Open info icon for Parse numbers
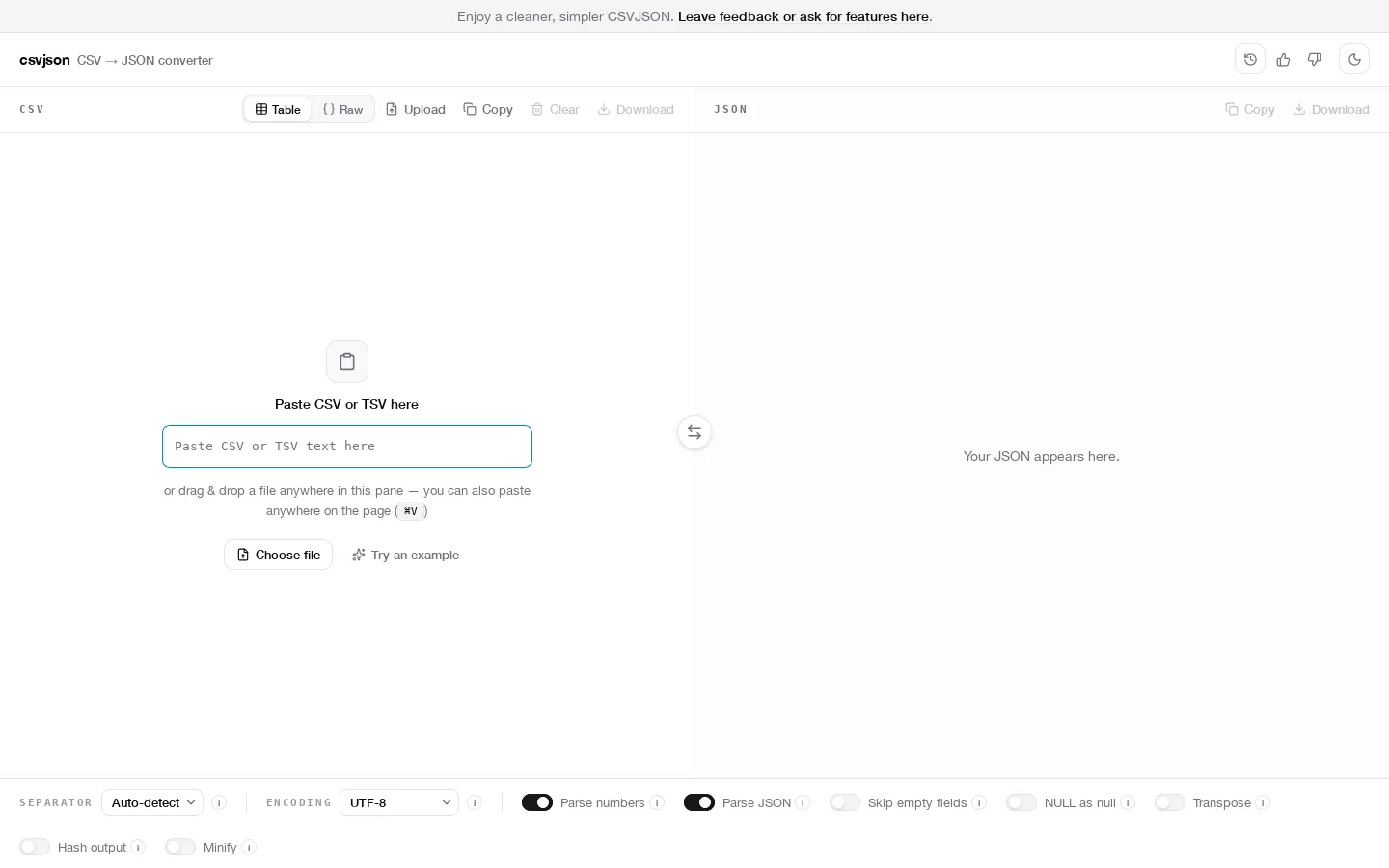 click(x=657, y=802)
